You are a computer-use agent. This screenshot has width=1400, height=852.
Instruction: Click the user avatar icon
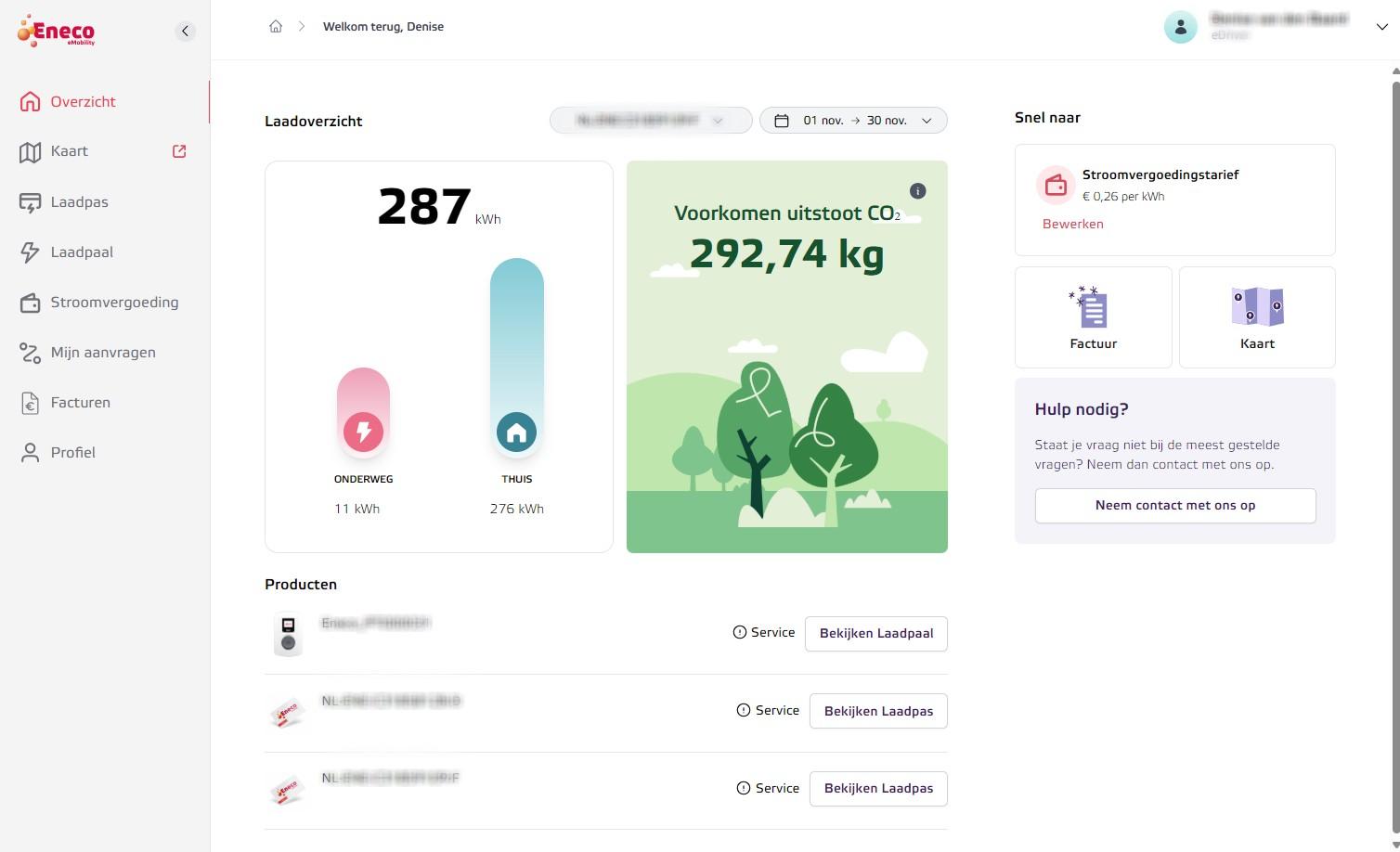pos(1180,28)
